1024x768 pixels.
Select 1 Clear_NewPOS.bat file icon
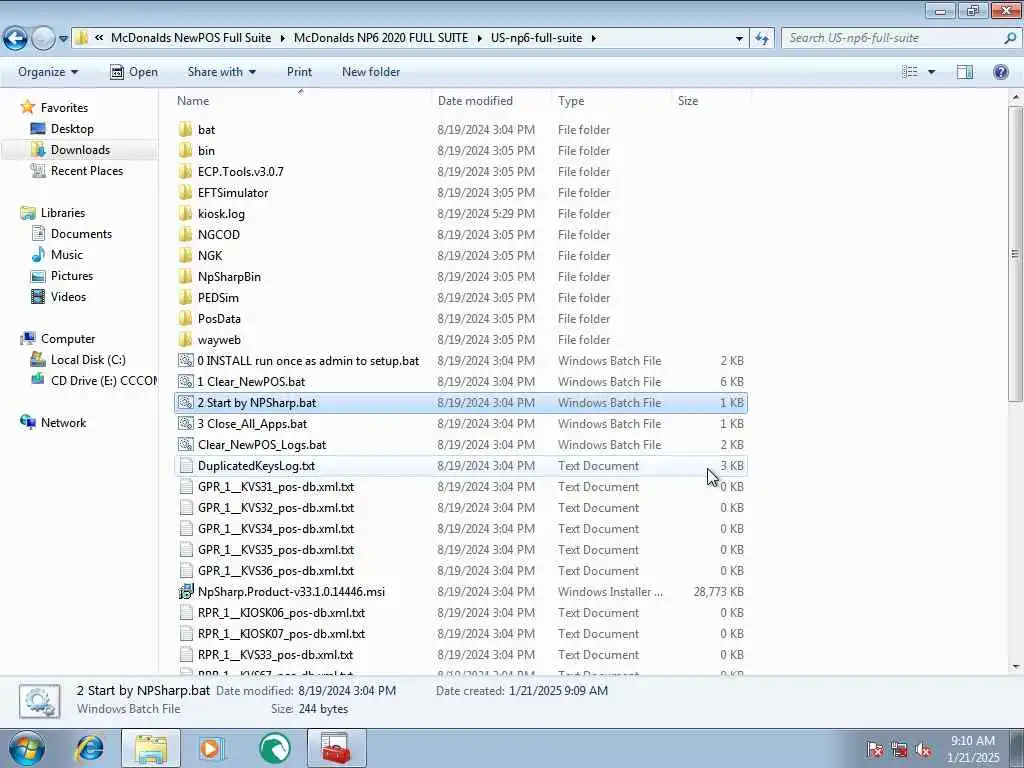point(185,381)
